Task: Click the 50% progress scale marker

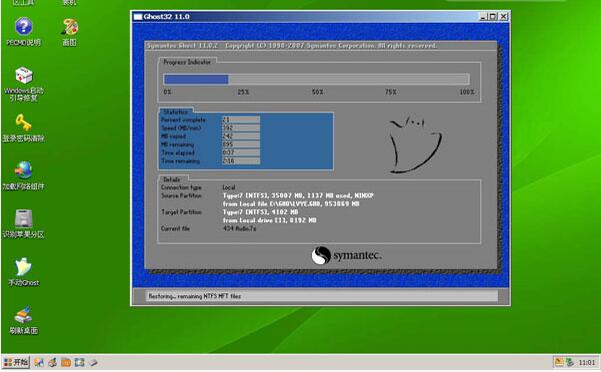Action: tap(317, 92)
